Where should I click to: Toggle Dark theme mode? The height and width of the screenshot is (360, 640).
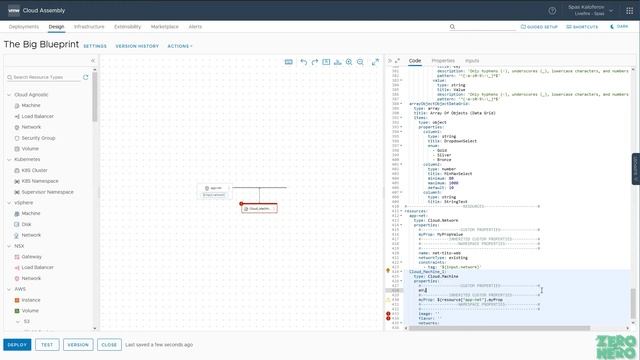pos(619,27)
